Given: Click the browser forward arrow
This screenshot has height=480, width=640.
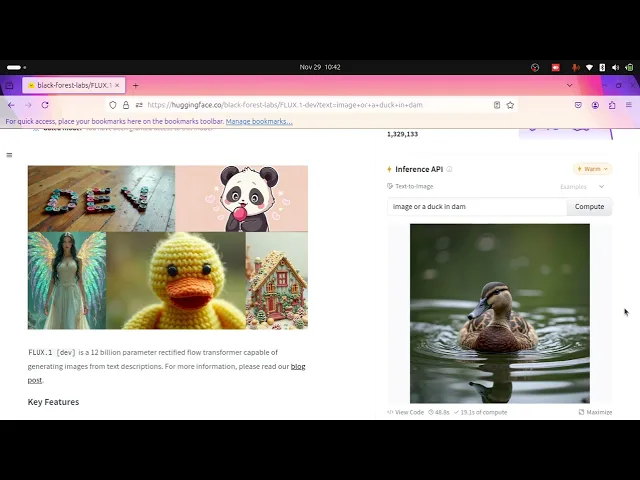Looking at the screenshot, I should coord(28,105).
